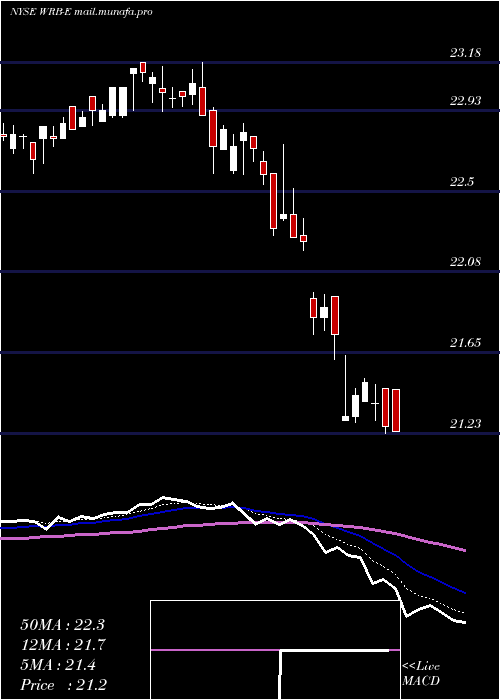Screen dimensions: 500x700
Task: Click the 21.23 price level label
Action: (x=465, y=424)
